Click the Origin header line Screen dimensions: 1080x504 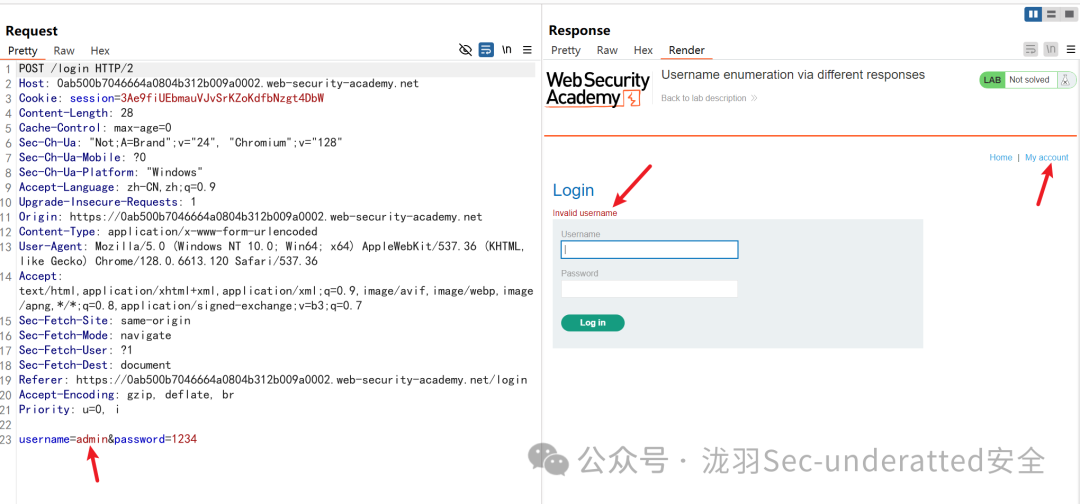(x=250, y=217)
